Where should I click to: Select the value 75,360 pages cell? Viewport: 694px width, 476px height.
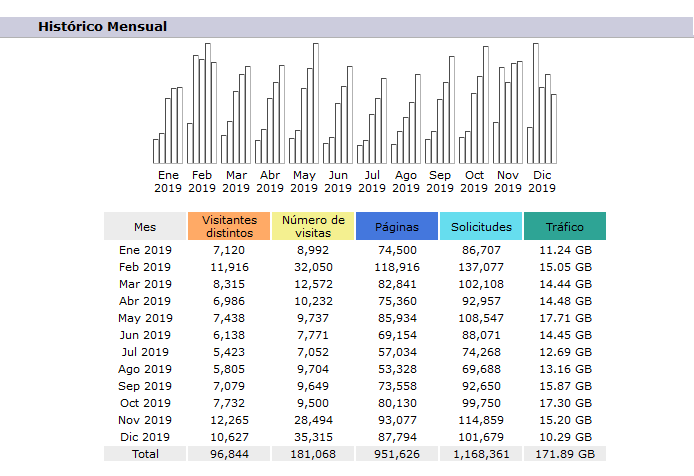[397, 301]
